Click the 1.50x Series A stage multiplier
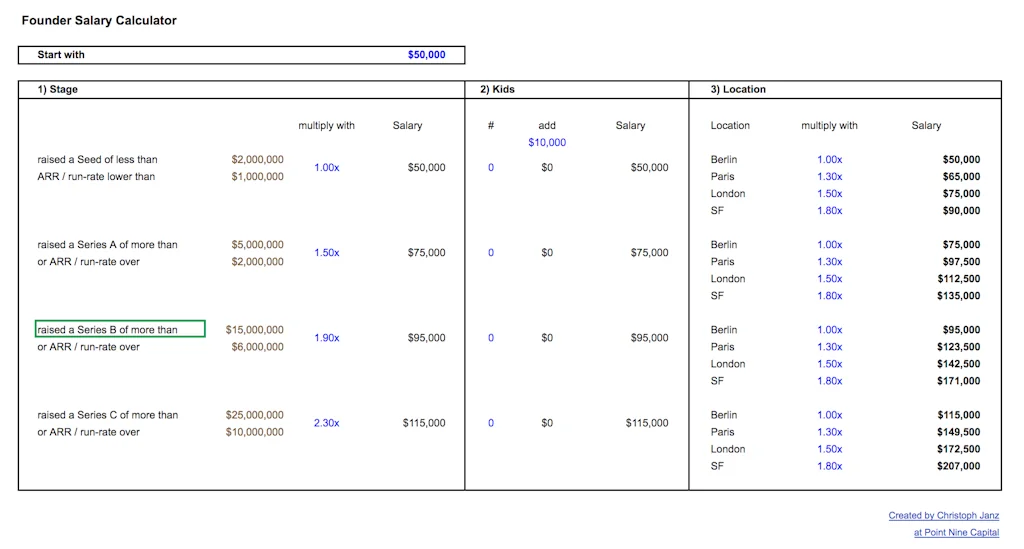The width and height of the screenshot is (1024, 549). click(x=326, y=253)
